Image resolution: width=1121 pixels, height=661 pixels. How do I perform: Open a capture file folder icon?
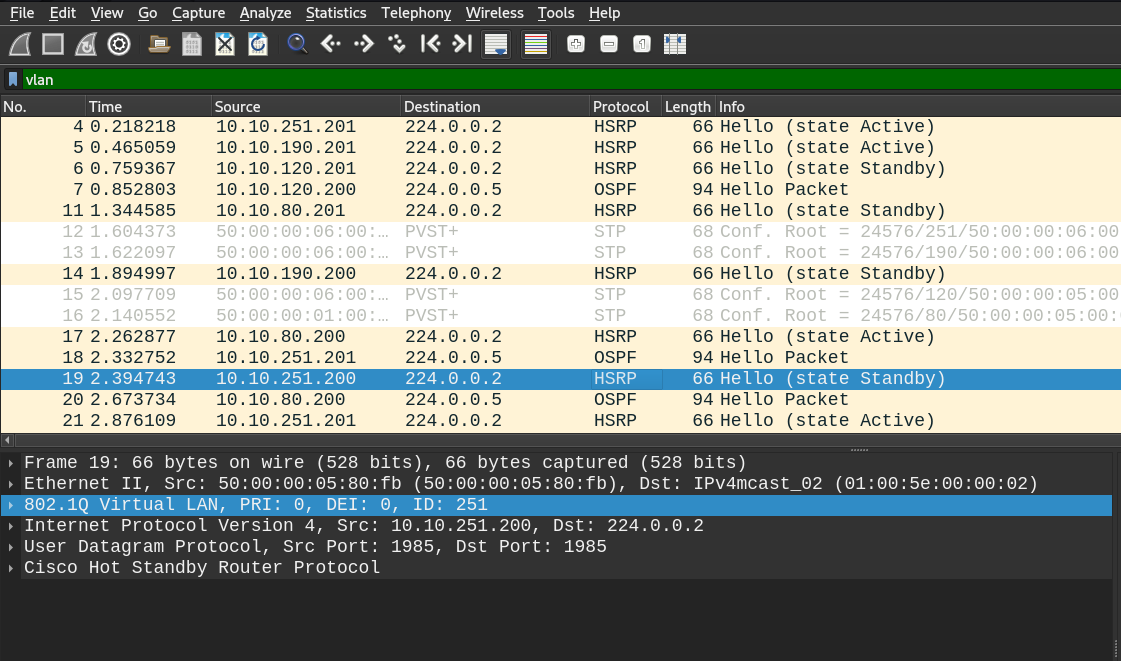(159, 44)
